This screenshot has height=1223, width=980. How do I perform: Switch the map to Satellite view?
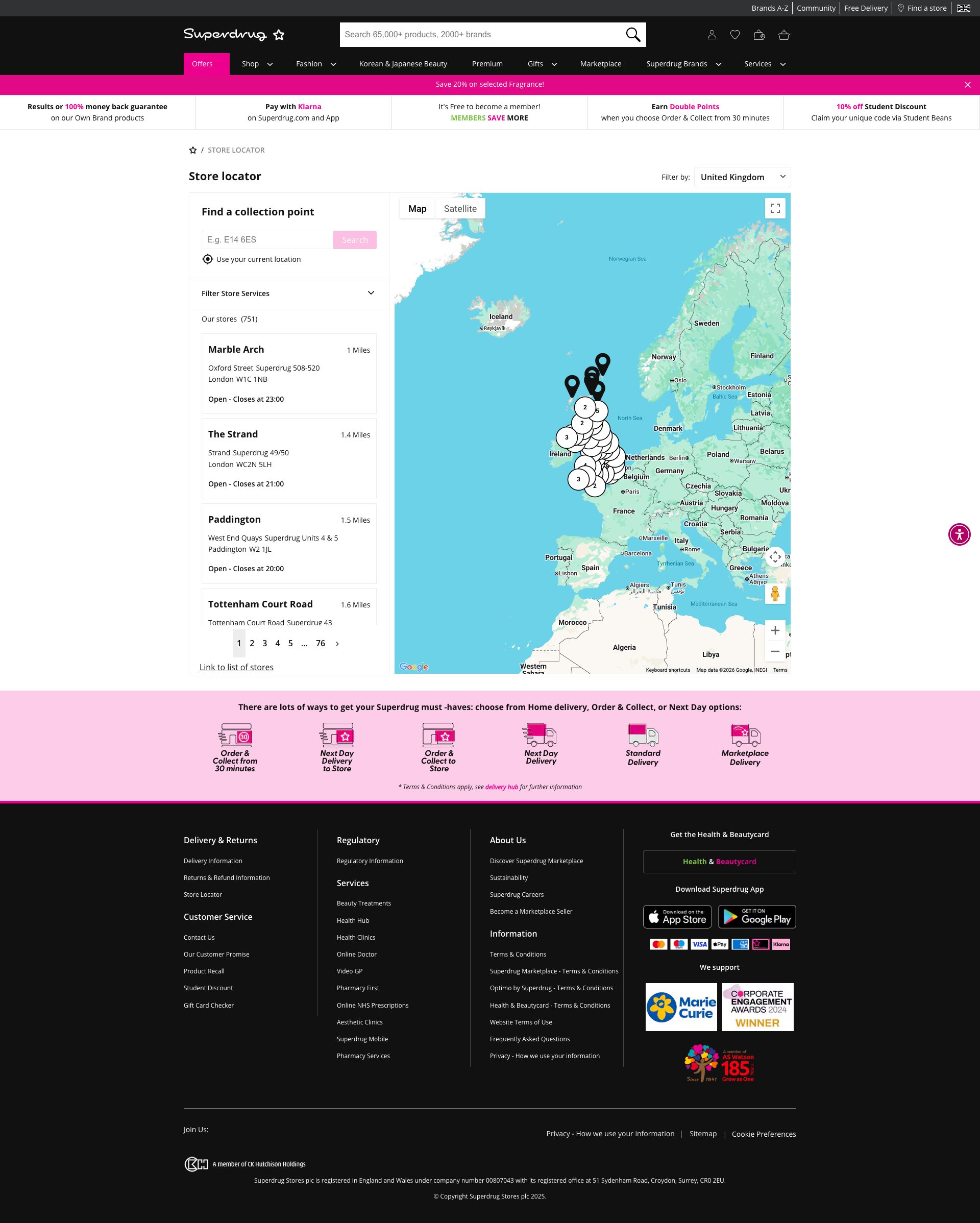[460, 208]
